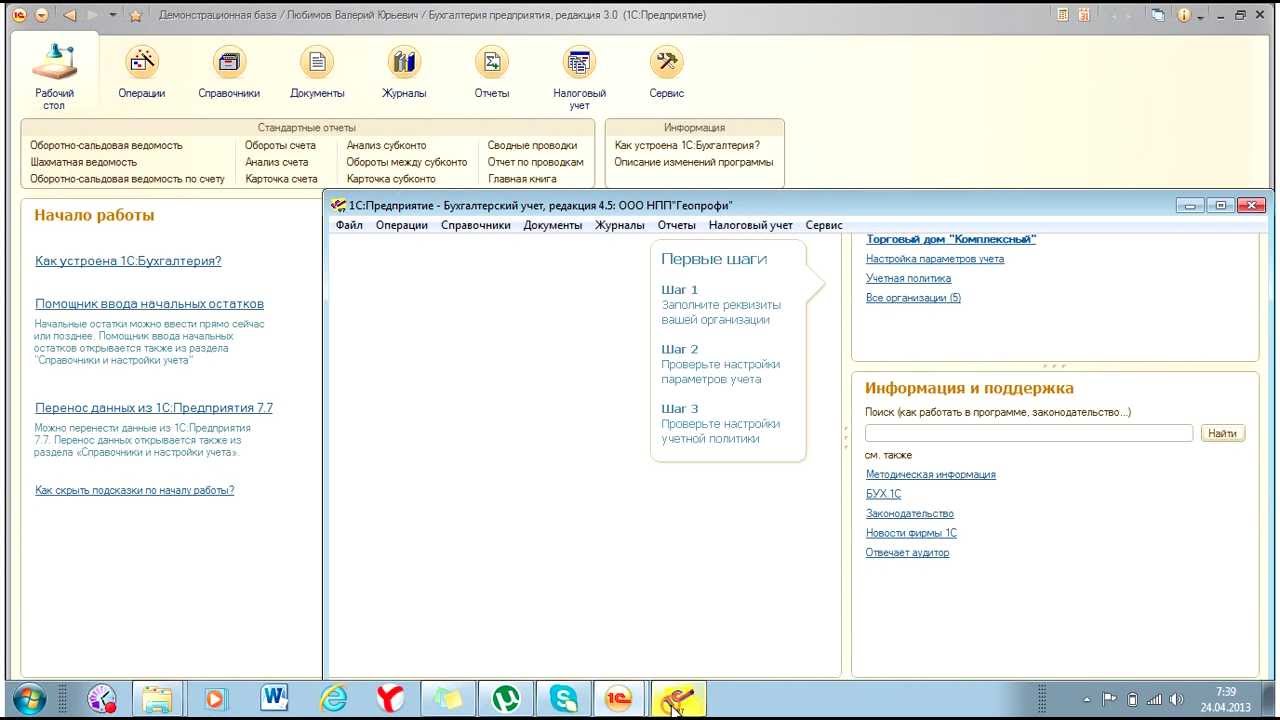
Task: Open the Операции menu in 4.5 window
Action: [402, 225]
